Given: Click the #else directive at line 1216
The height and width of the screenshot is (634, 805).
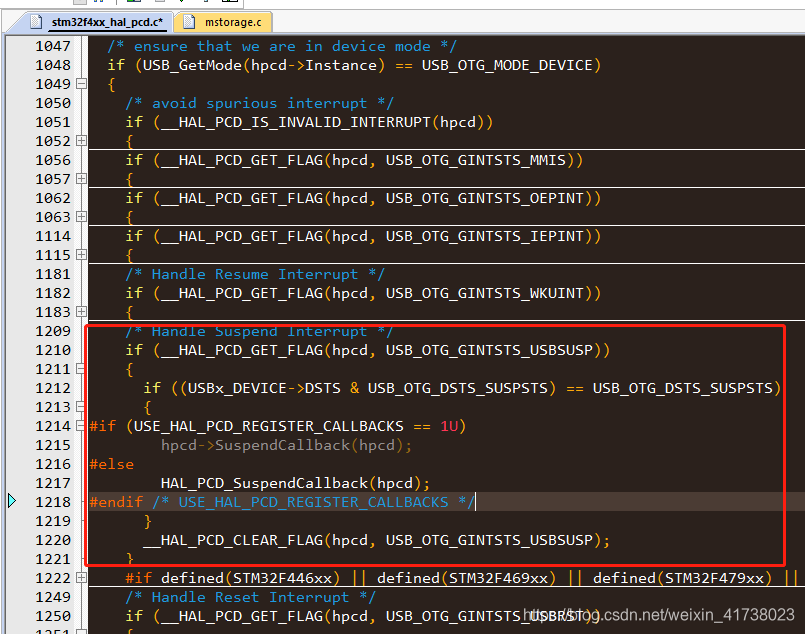Looking at the screenshot, I should tap(111, 465).
